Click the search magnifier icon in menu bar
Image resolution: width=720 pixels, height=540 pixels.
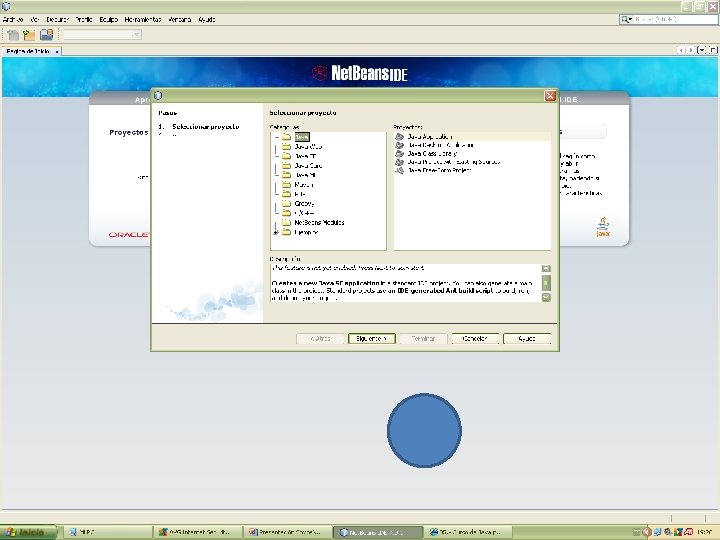point(625,19)
